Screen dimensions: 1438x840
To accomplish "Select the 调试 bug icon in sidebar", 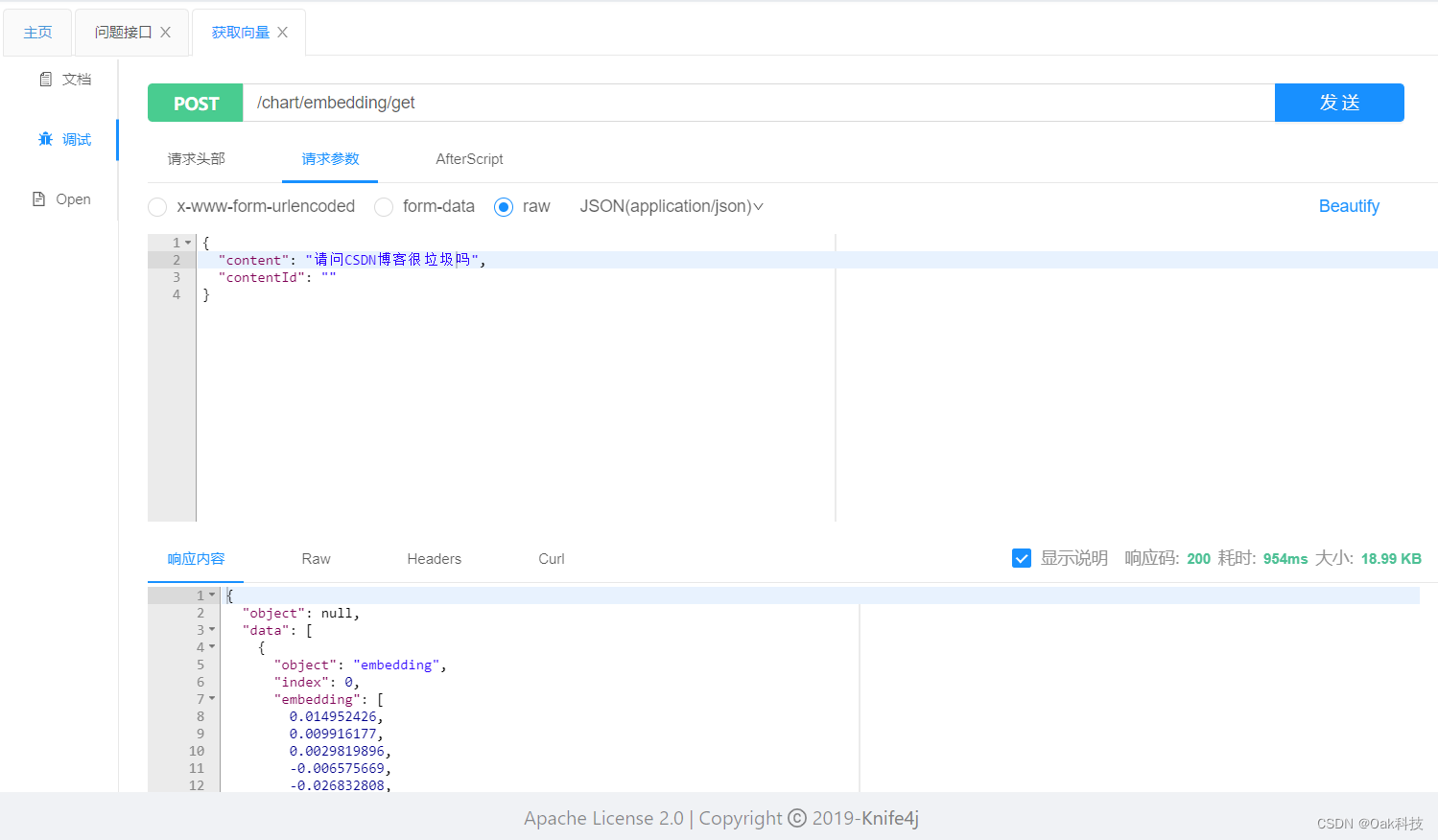I will click(45, 139).
